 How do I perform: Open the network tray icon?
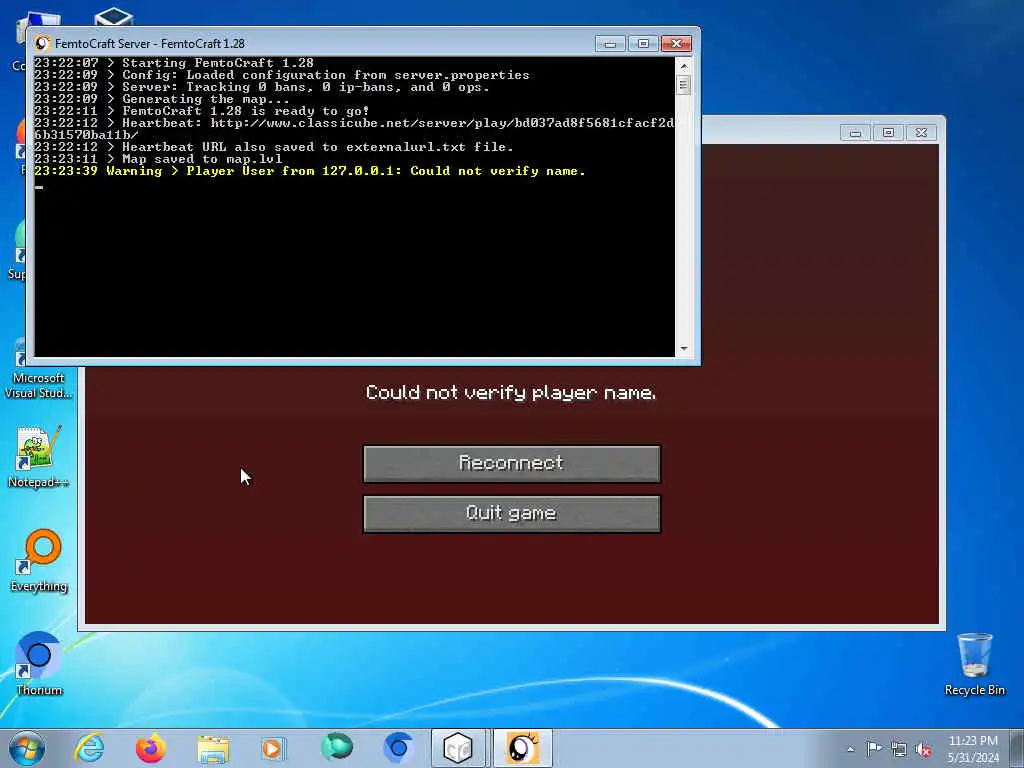click(899, 750)
